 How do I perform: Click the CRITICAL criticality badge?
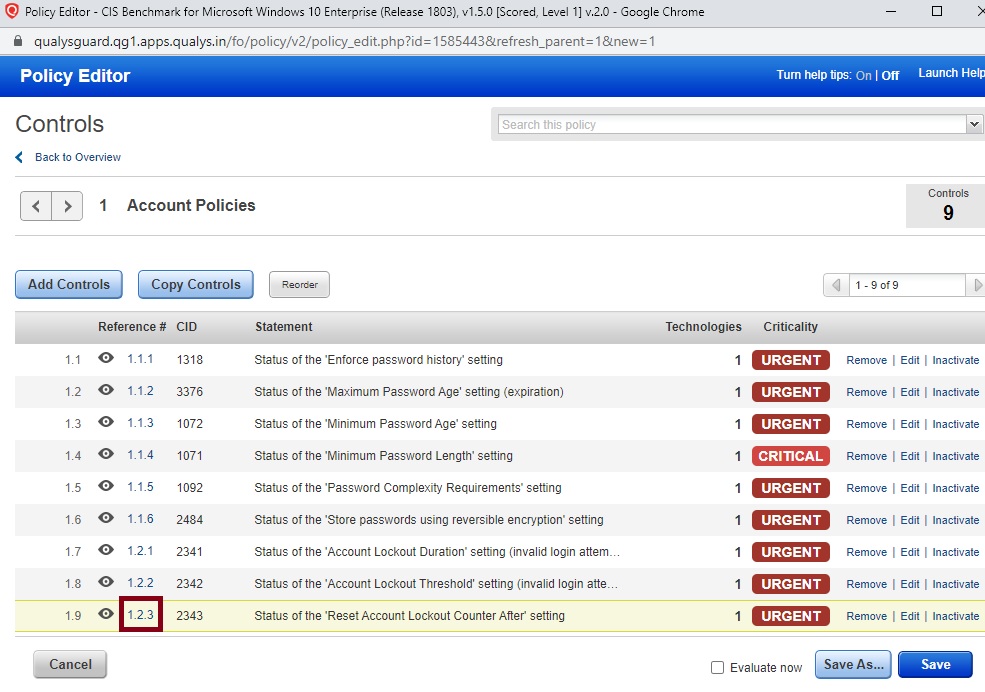[790, 456]
